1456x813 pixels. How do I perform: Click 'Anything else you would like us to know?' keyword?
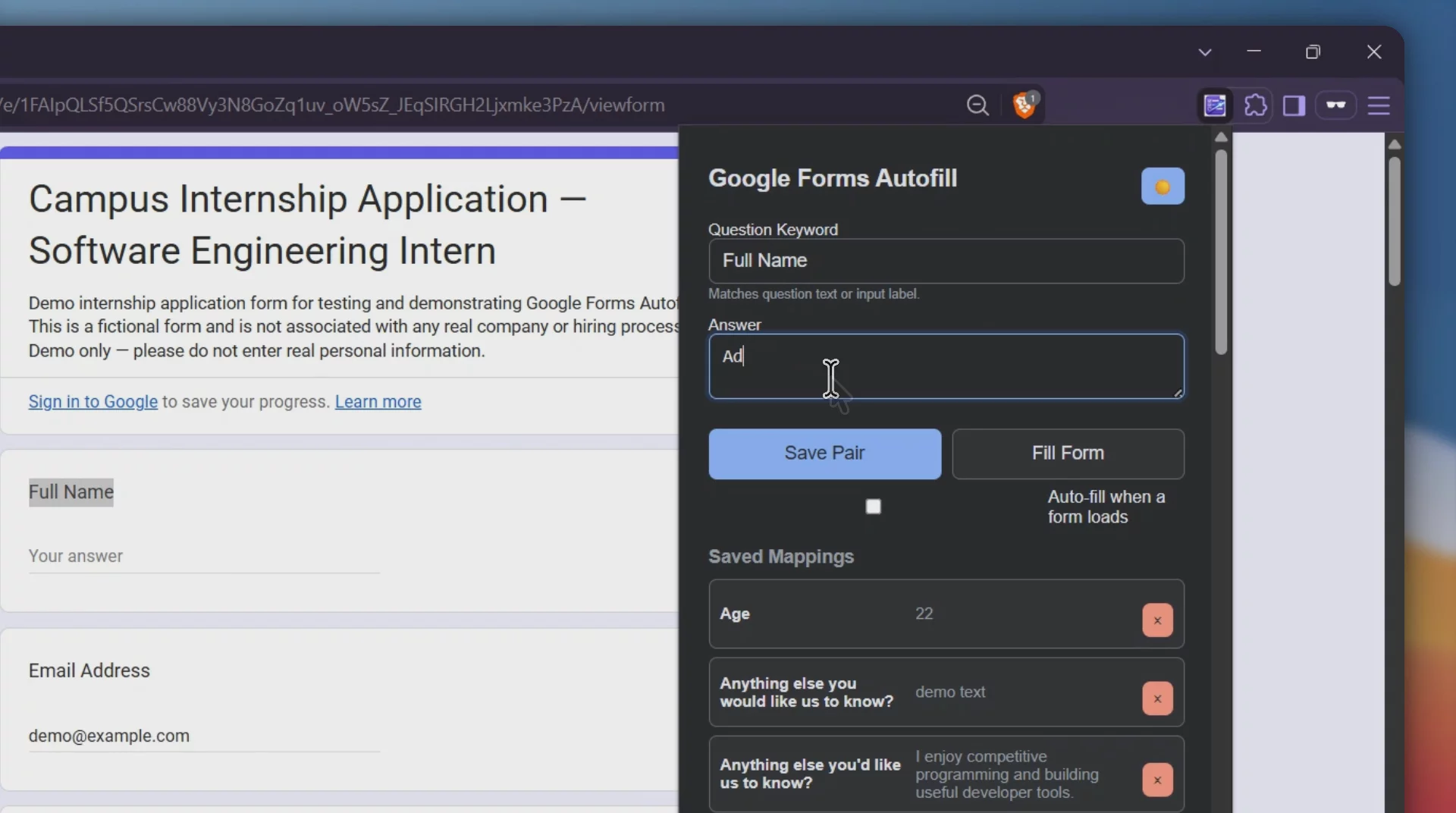[807, 692]
